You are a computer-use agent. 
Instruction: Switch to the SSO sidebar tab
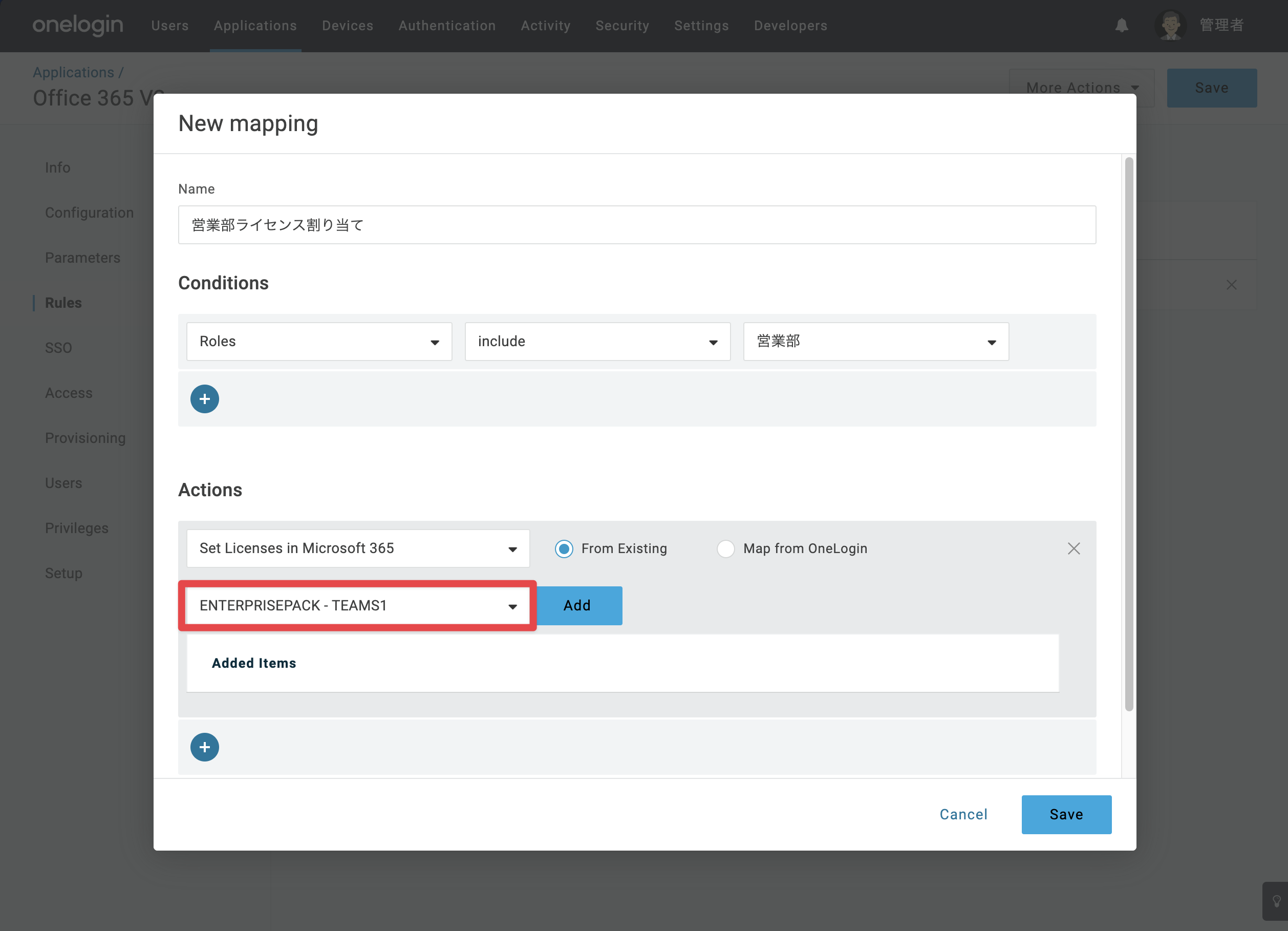pyautogui.click(x=58, y=348)
